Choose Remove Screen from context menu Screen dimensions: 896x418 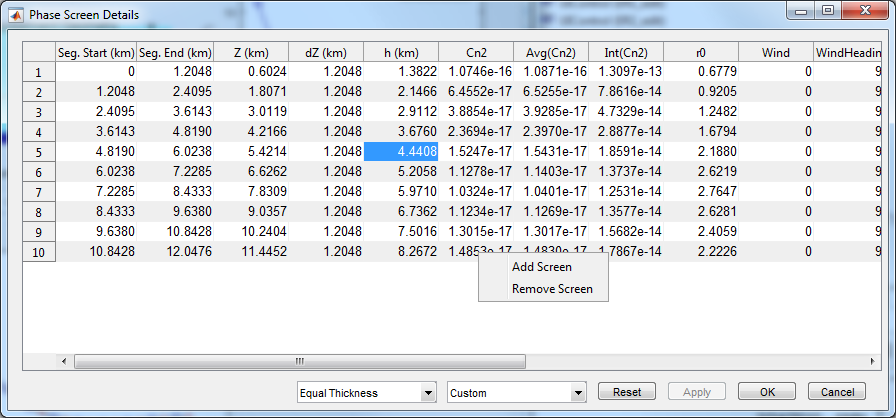tap(543, 289)
